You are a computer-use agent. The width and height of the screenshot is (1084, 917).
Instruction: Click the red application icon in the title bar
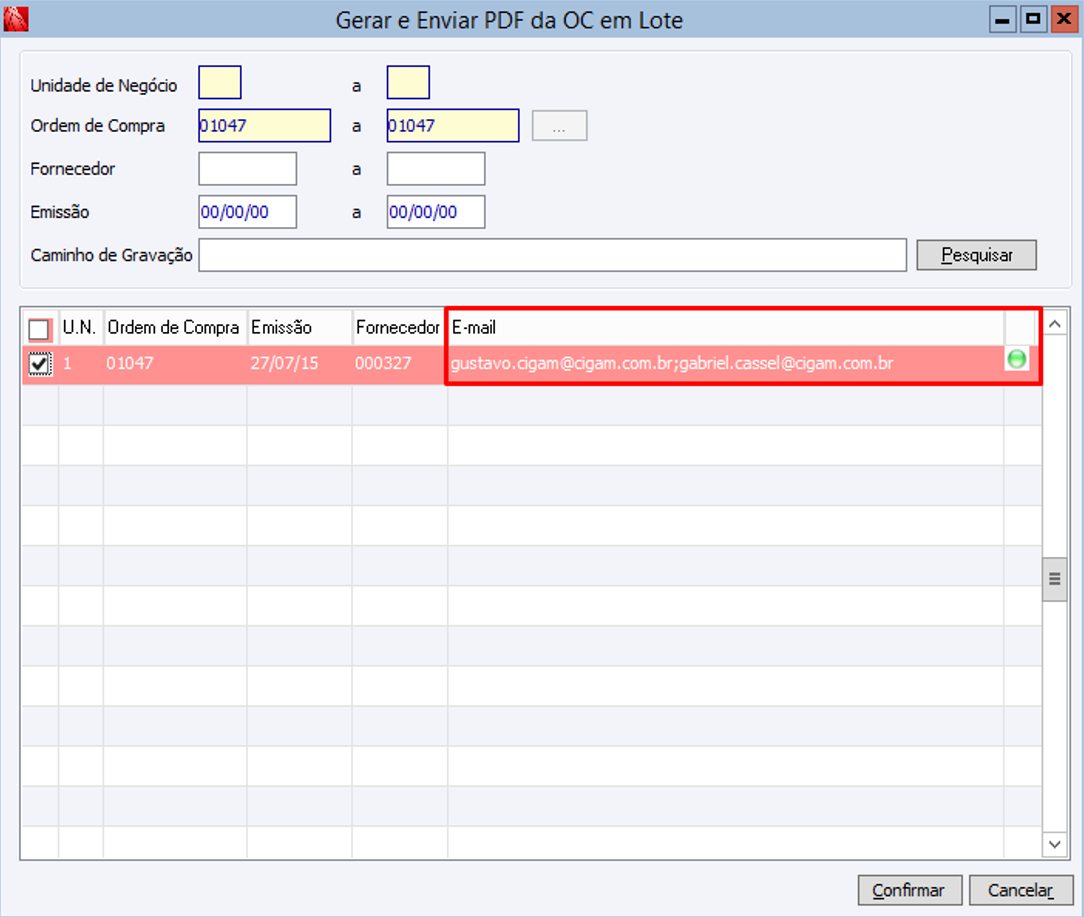point(15,19)
